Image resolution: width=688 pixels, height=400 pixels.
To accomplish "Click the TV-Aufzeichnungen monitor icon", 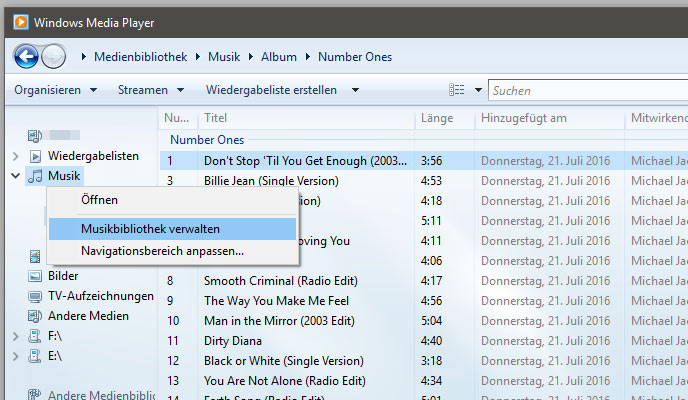I will (x=35, y=296).
